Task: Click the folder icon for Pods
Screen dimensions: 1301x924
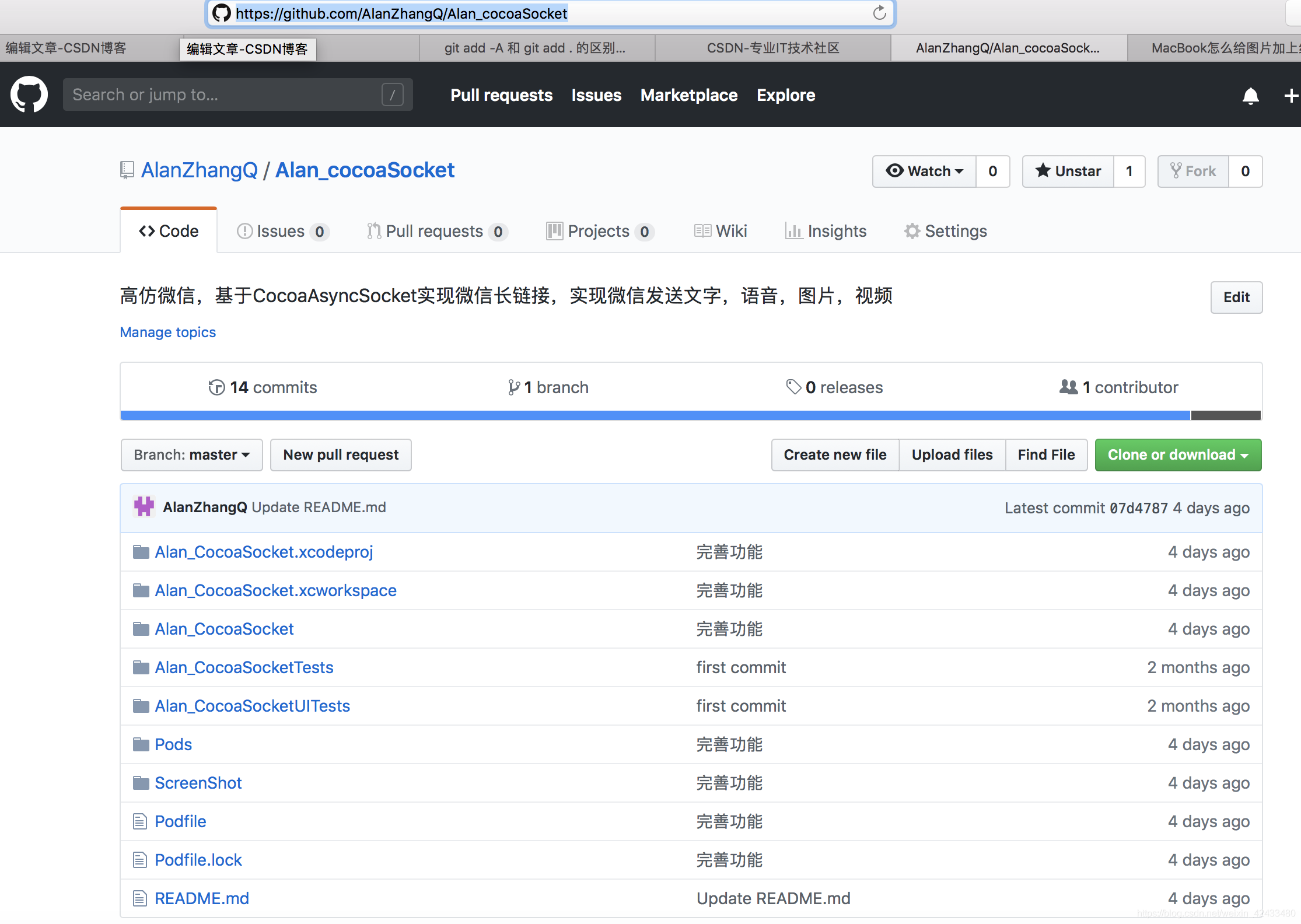Action: pyautogui.click(x=141, y=744)
